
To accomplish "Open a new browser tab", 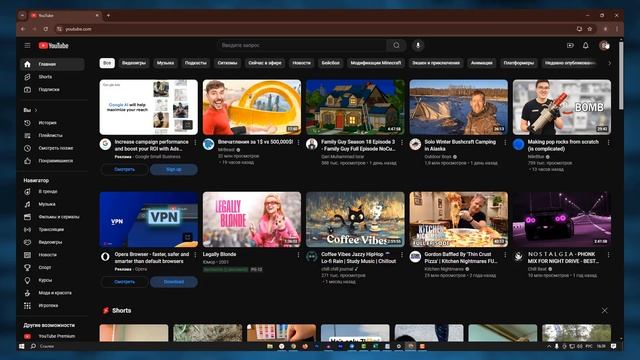I will (x=109, y=16).
